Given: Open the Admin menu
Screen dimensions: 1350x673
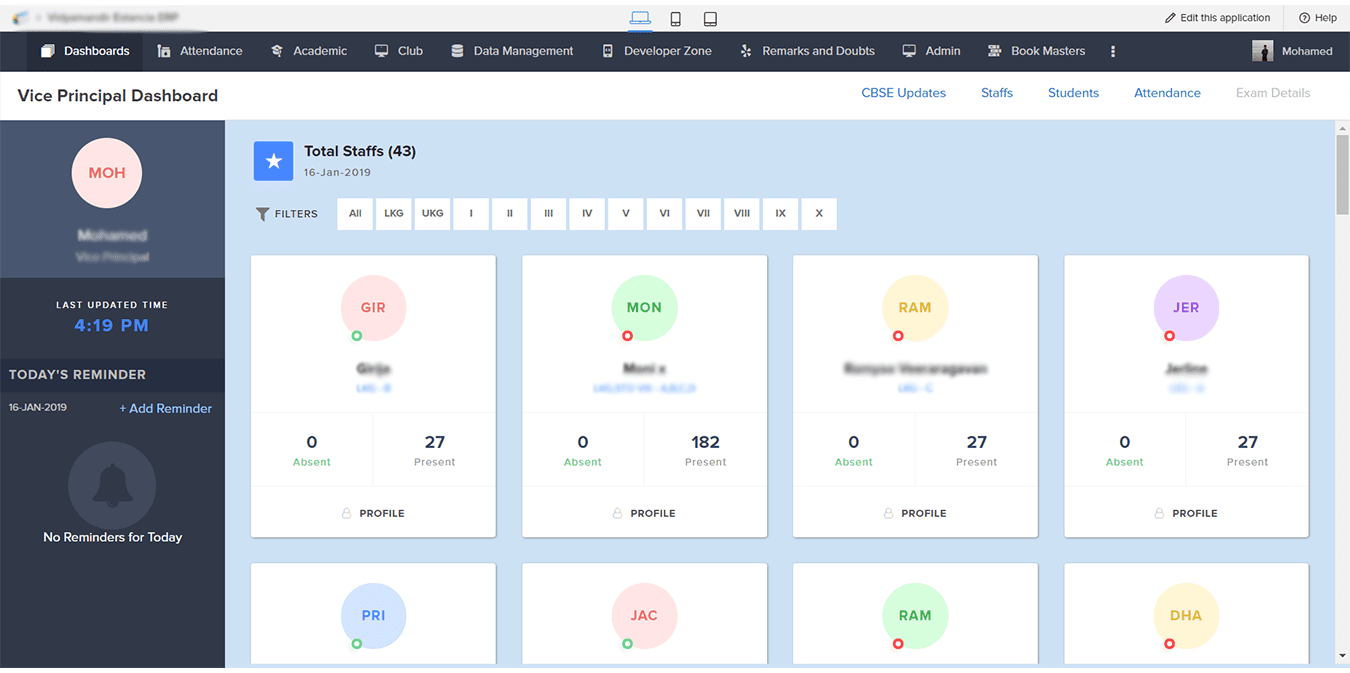Looking at the screenshot, I should tap(931, 51).
